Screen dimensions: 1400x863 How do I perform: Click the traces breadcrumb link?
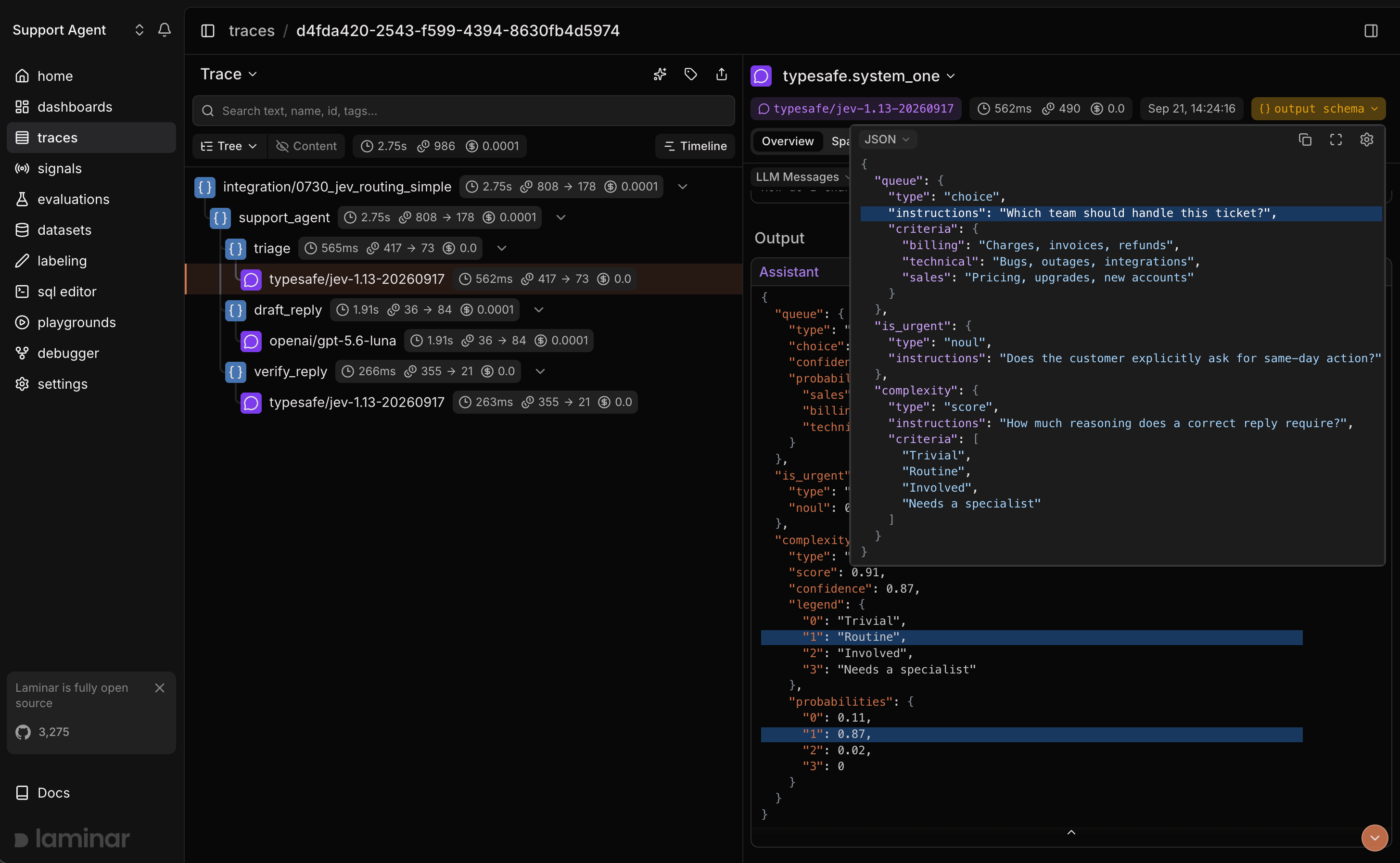pos(252,31)
